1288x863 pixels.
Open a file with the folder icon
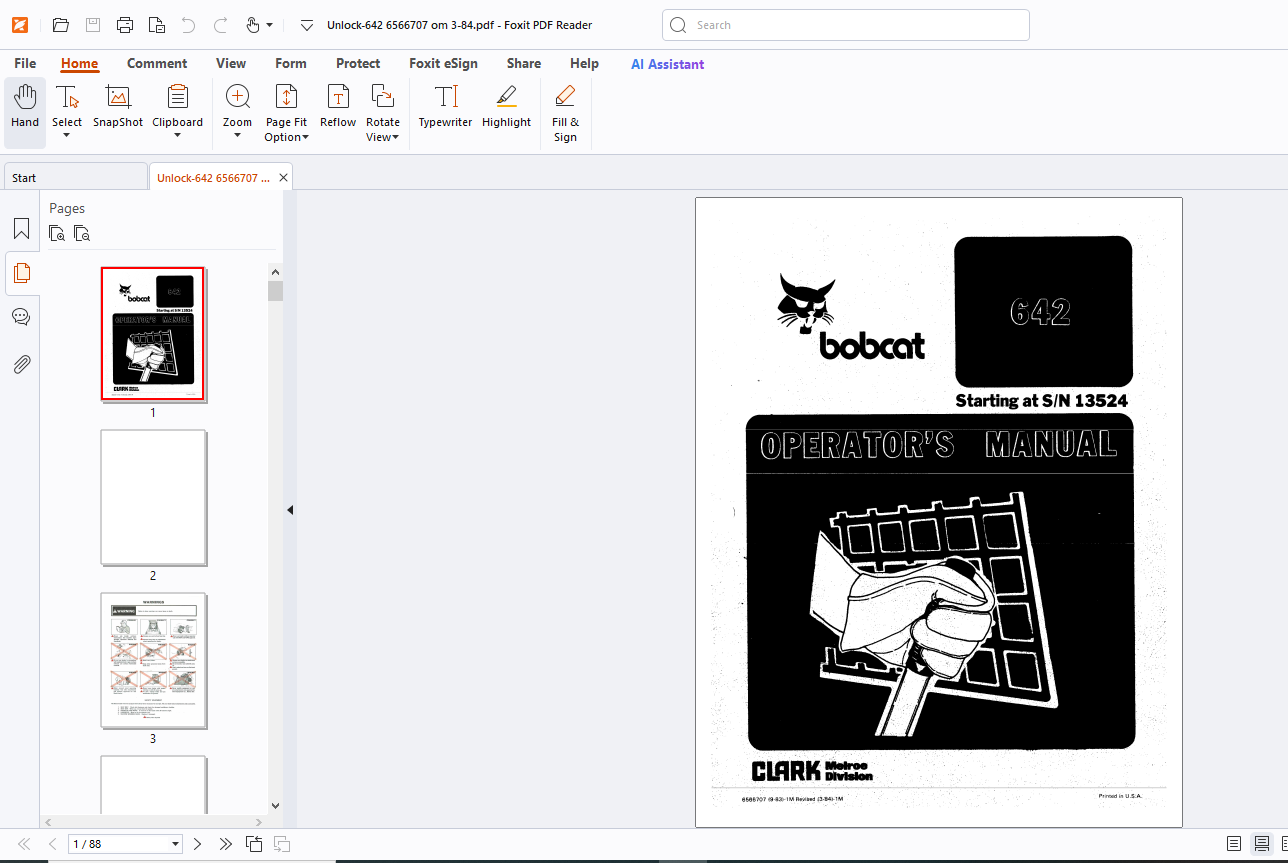[x=61, y=25]
